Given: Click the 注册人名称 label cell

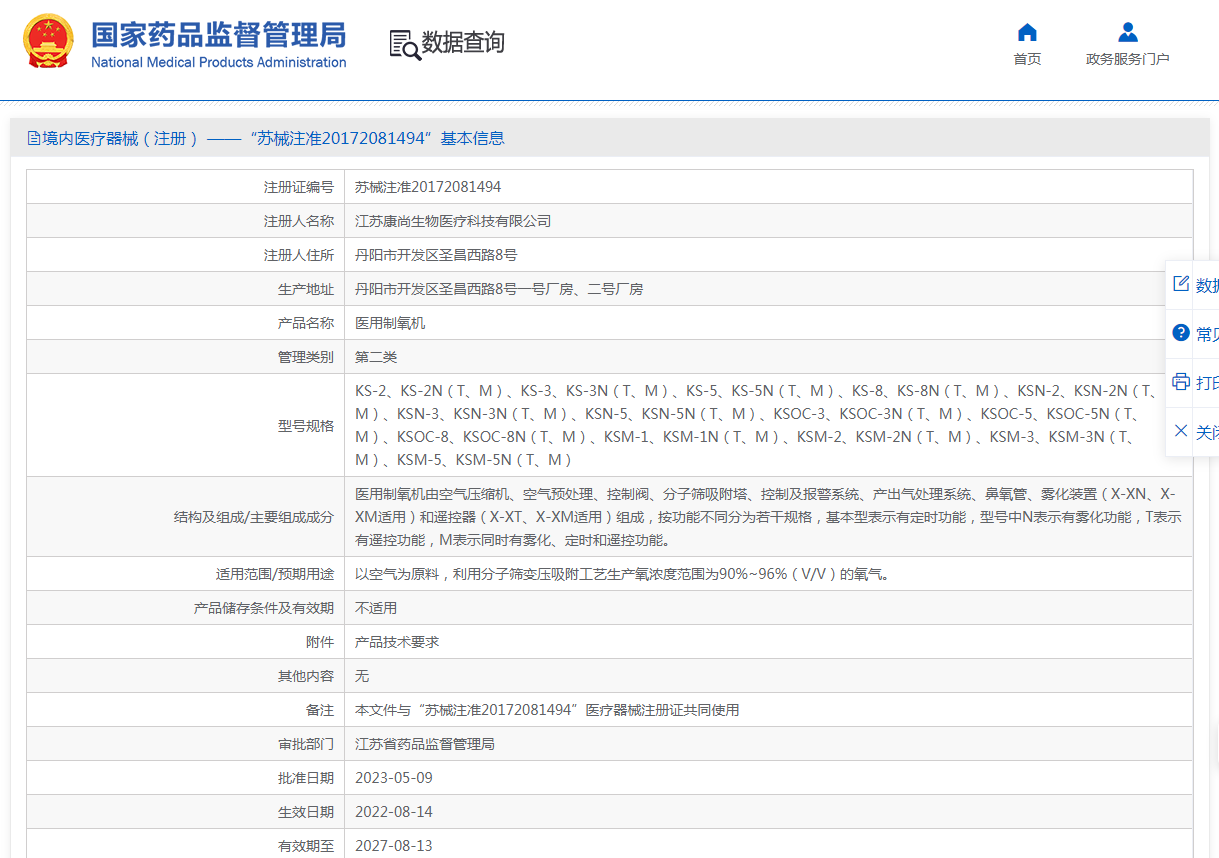Looking at the screenshot, I should pos(186,221).
